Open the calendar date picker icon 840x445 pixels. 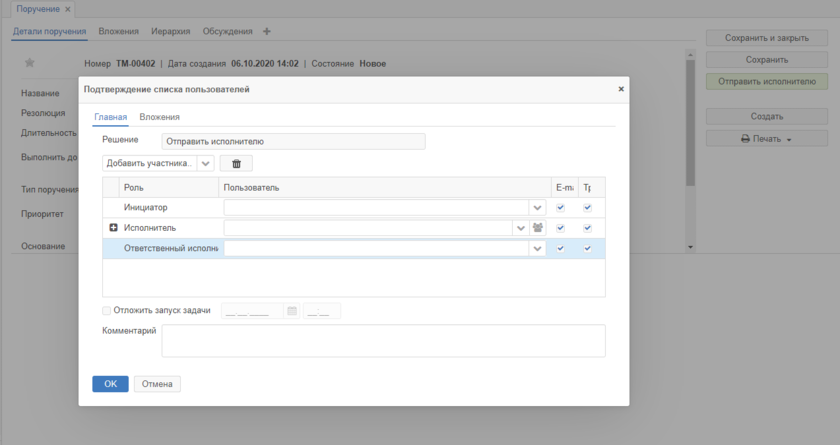point(292,311)
